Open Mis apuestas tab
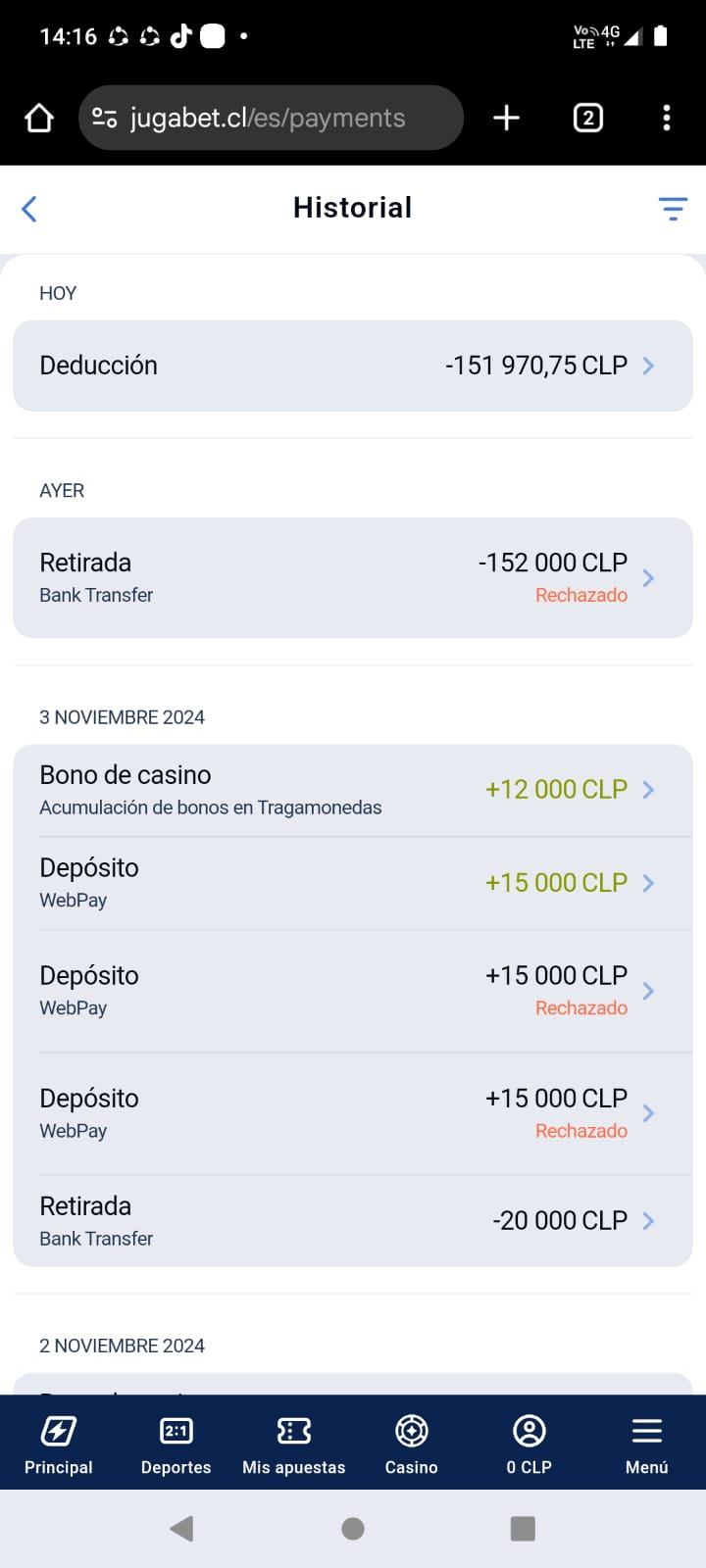The height and width of the screenshot is (1568, 706). pyautogui.click(x=294, y=1444)
